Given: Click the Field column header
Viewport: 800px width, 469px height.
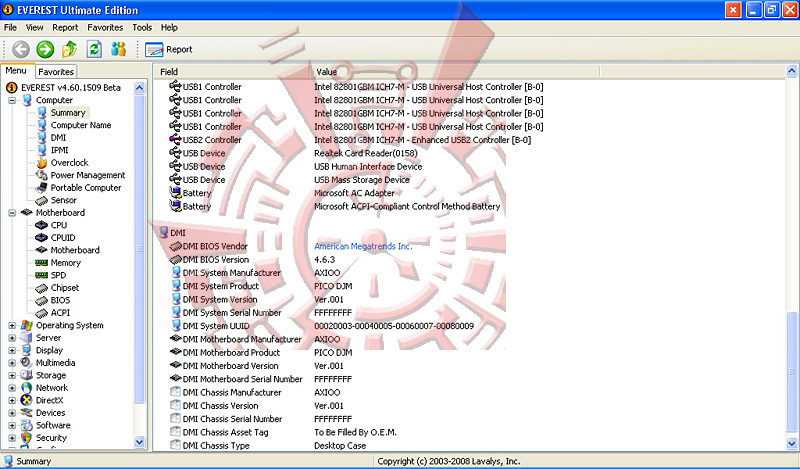Looking at the screenshot, I should tap(233, 72).
